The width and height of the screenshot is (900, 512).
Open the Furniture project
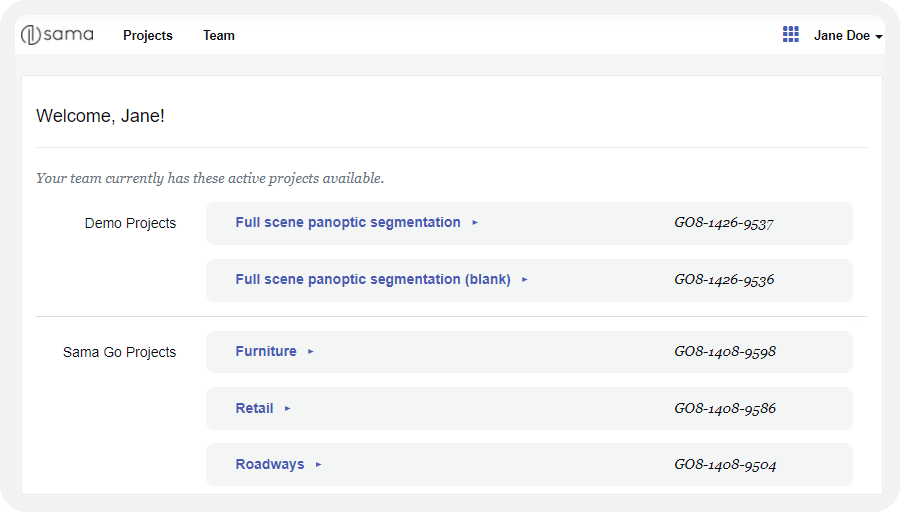tap(266, 351)
